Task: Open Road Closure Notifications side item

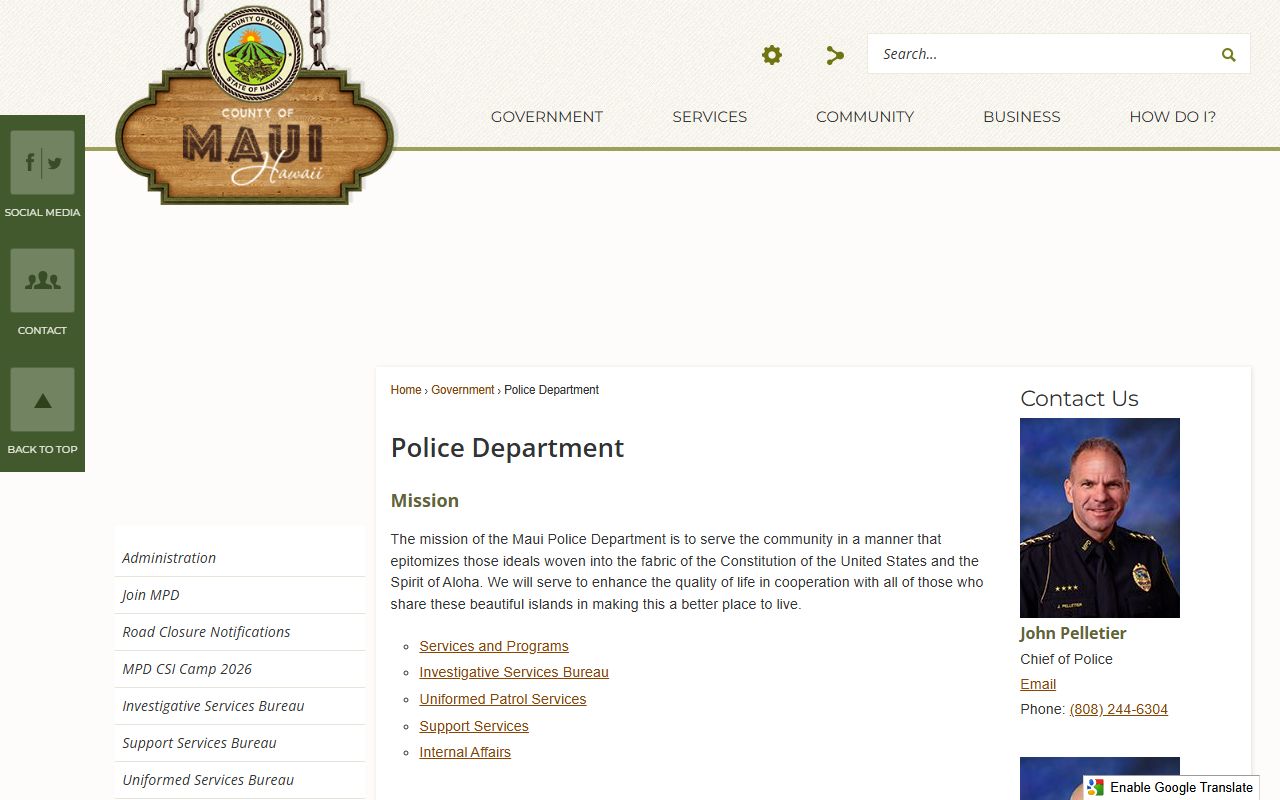Action: point(240,632)
